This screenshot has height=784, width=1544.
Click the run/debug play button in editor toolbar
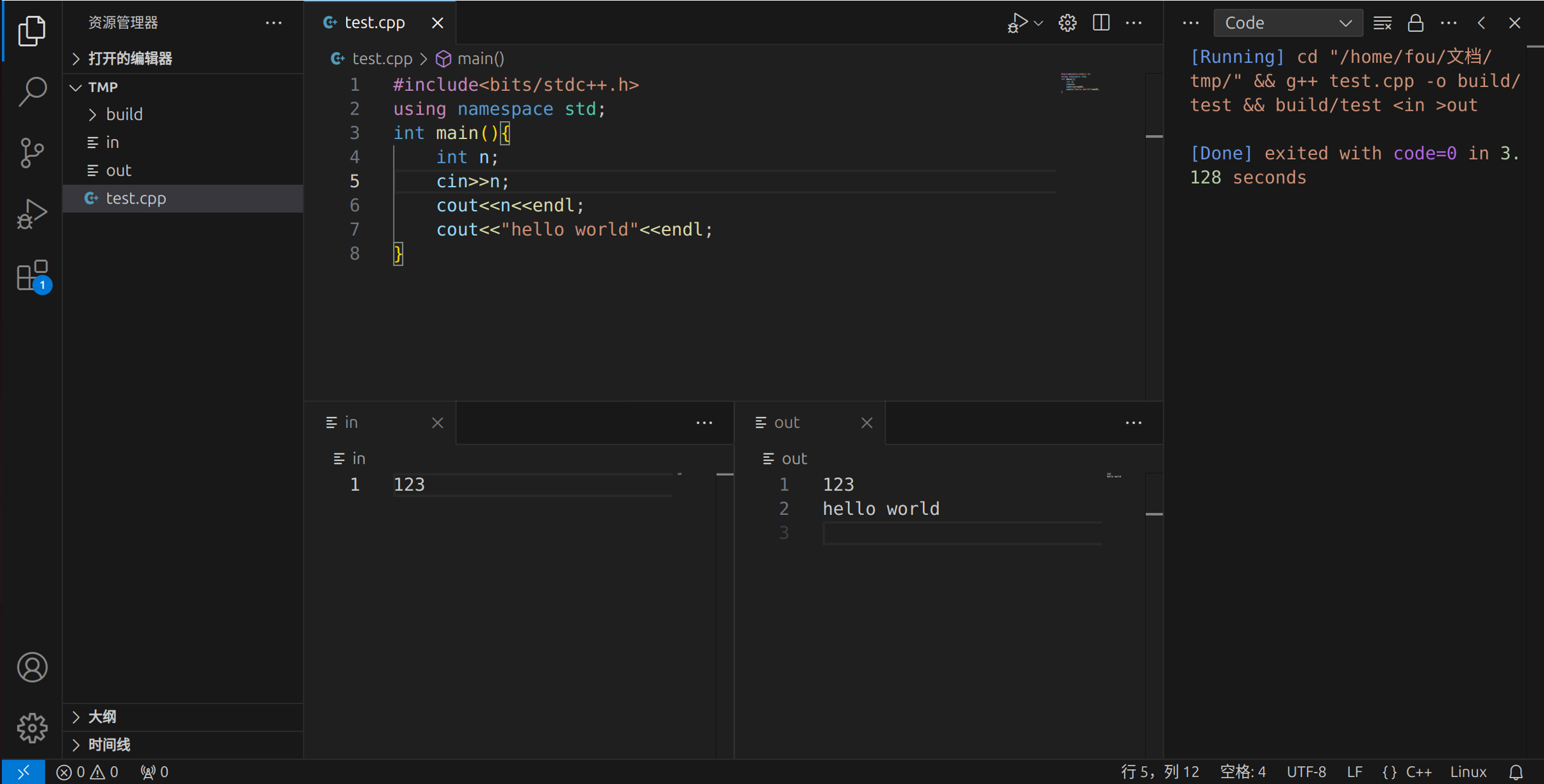coord(1017,23)
